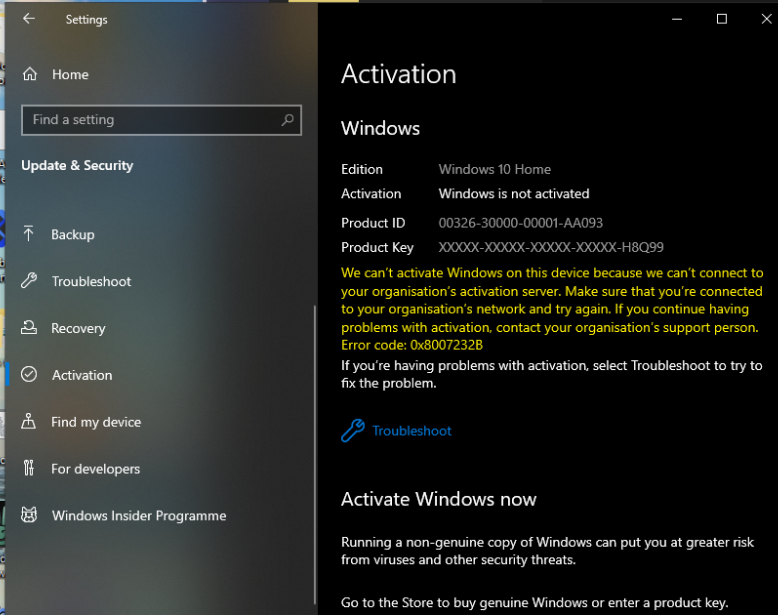Click the blue Troubleshoot link text
The width and height of the screenshot is (778, 615).
(412, 431)
